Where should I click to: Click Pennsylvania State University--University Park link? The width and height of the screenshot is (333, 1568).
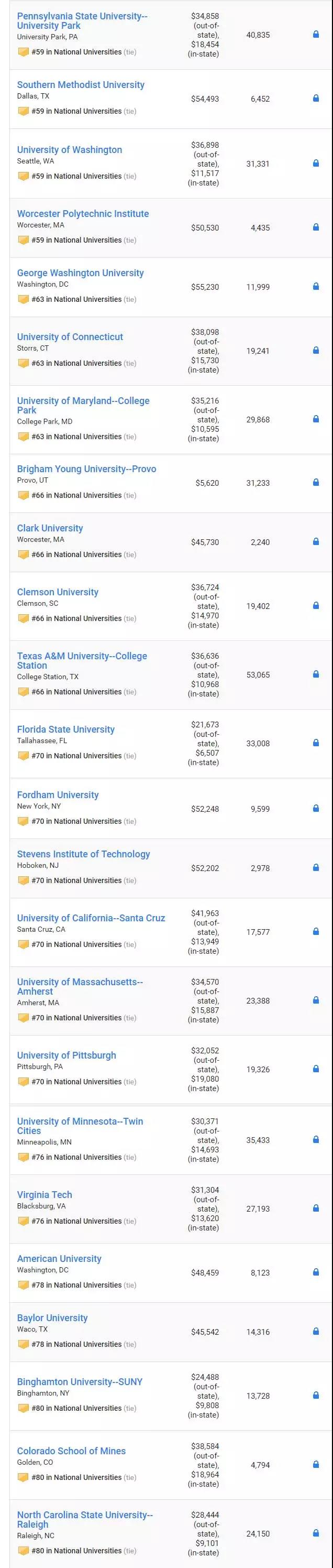tap(82, 20)
